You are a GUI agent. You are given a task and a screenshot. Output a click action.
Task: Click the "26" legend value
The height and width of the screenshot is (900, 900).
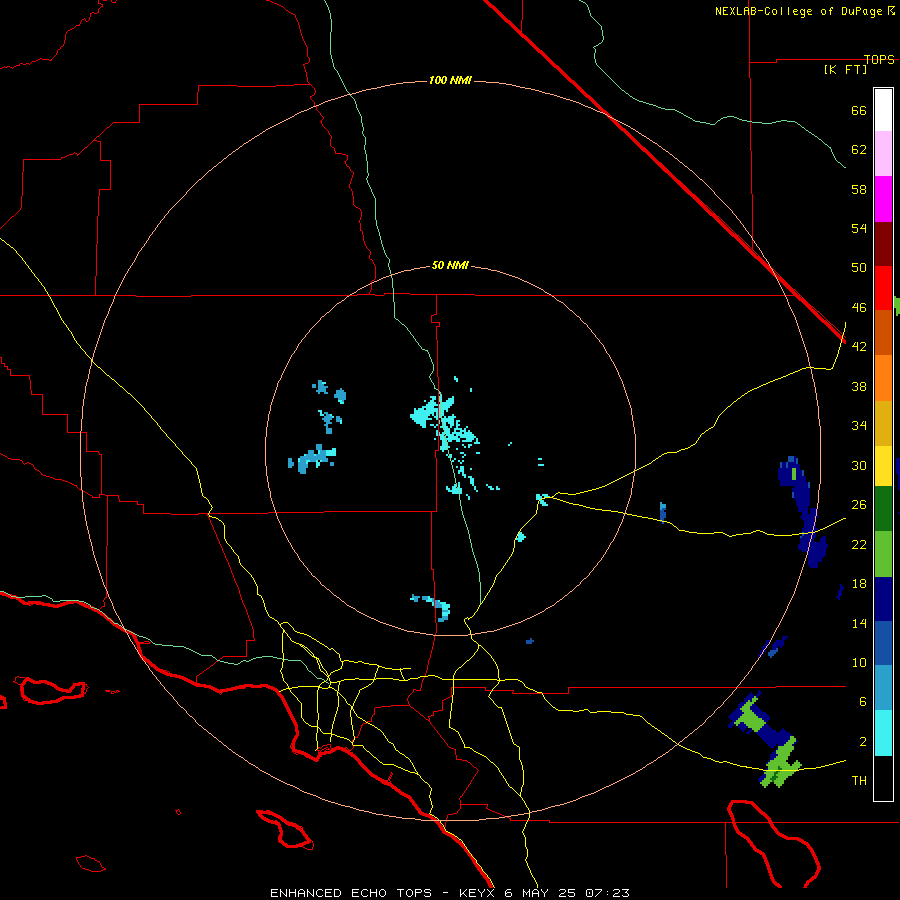859,505
